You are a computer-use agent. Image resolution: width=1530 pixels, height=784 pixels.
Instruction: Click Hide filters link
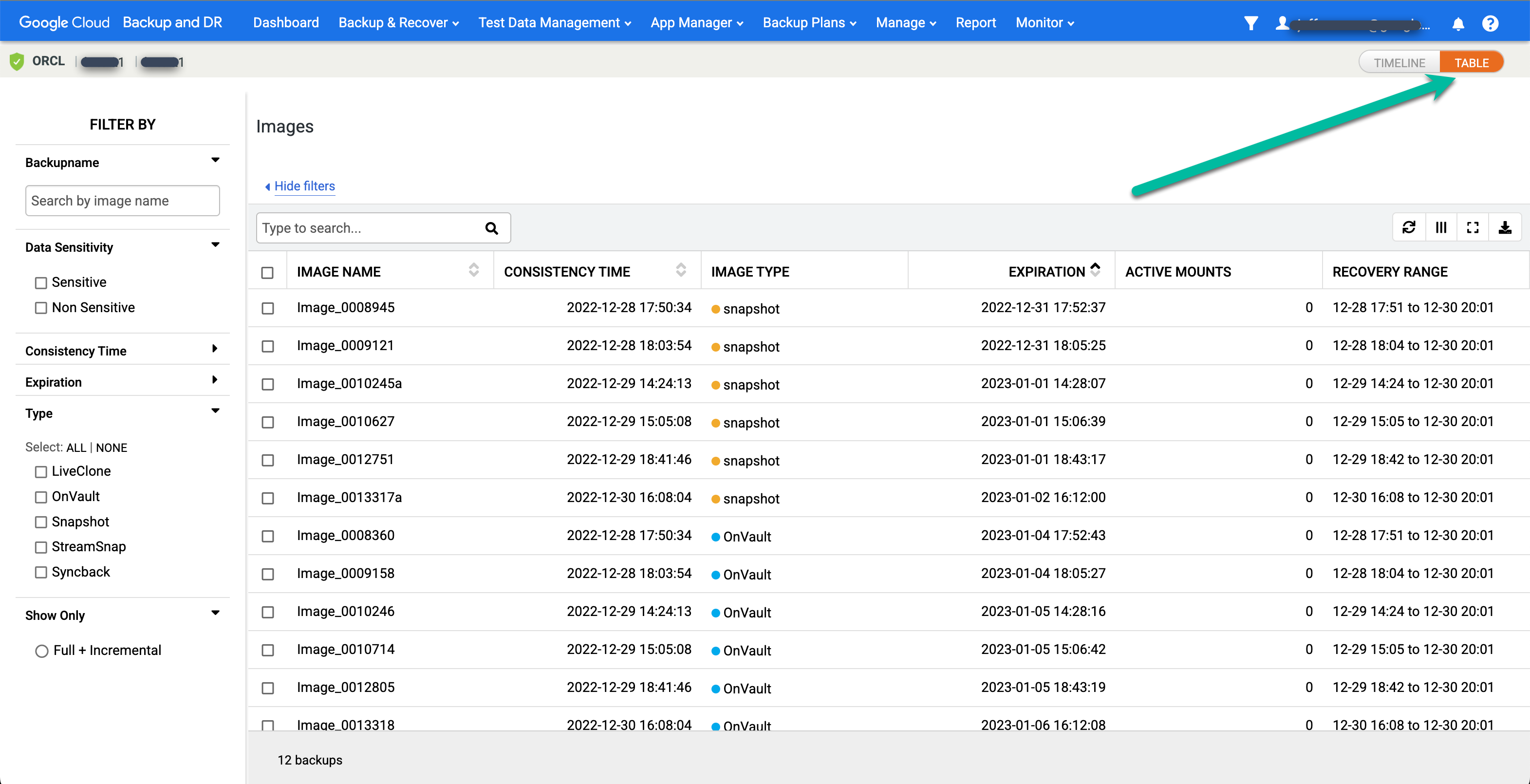[x=300, y=186]
